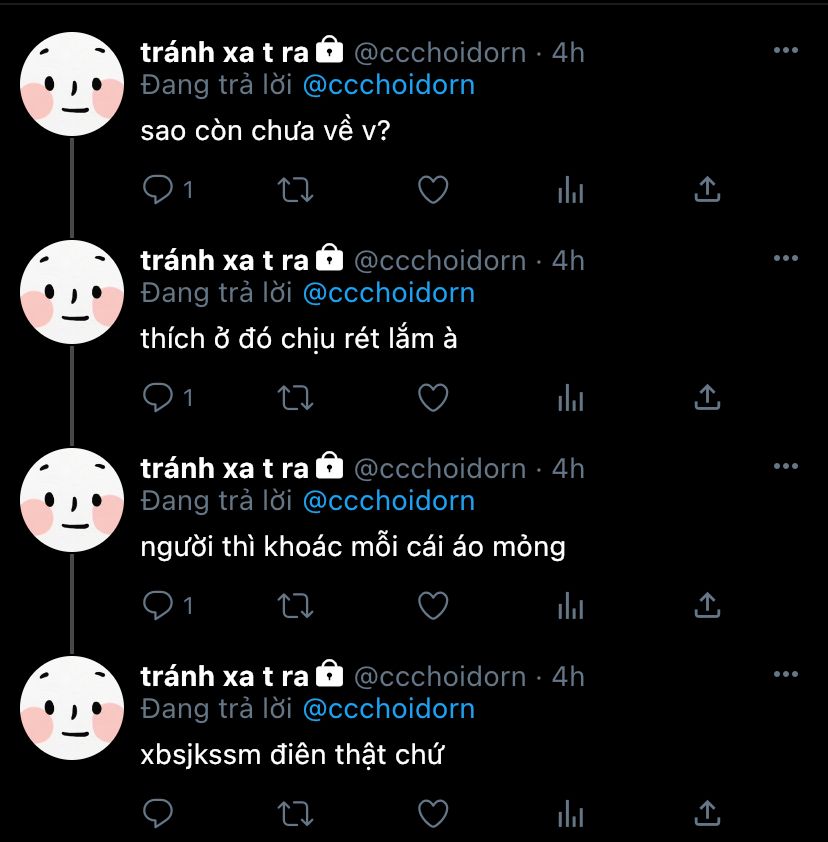Image resolution: width=828 pixels, height=842 pixels.
Task: Like the "thích ở đó chịu rét lắm à" tweet
Action: [433, 398]
